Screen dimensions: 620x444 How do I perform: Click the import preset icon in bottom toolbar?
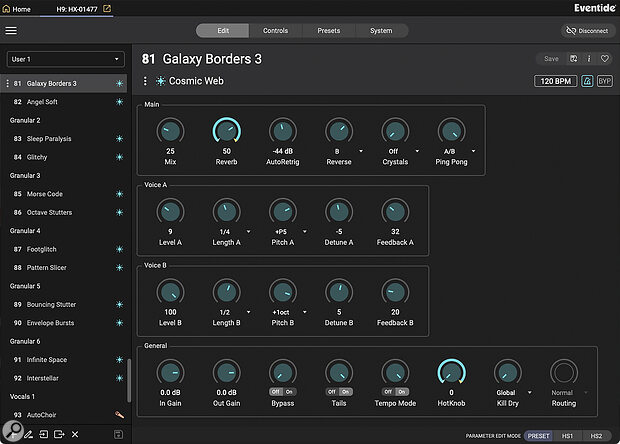click(x=43, y=435)
